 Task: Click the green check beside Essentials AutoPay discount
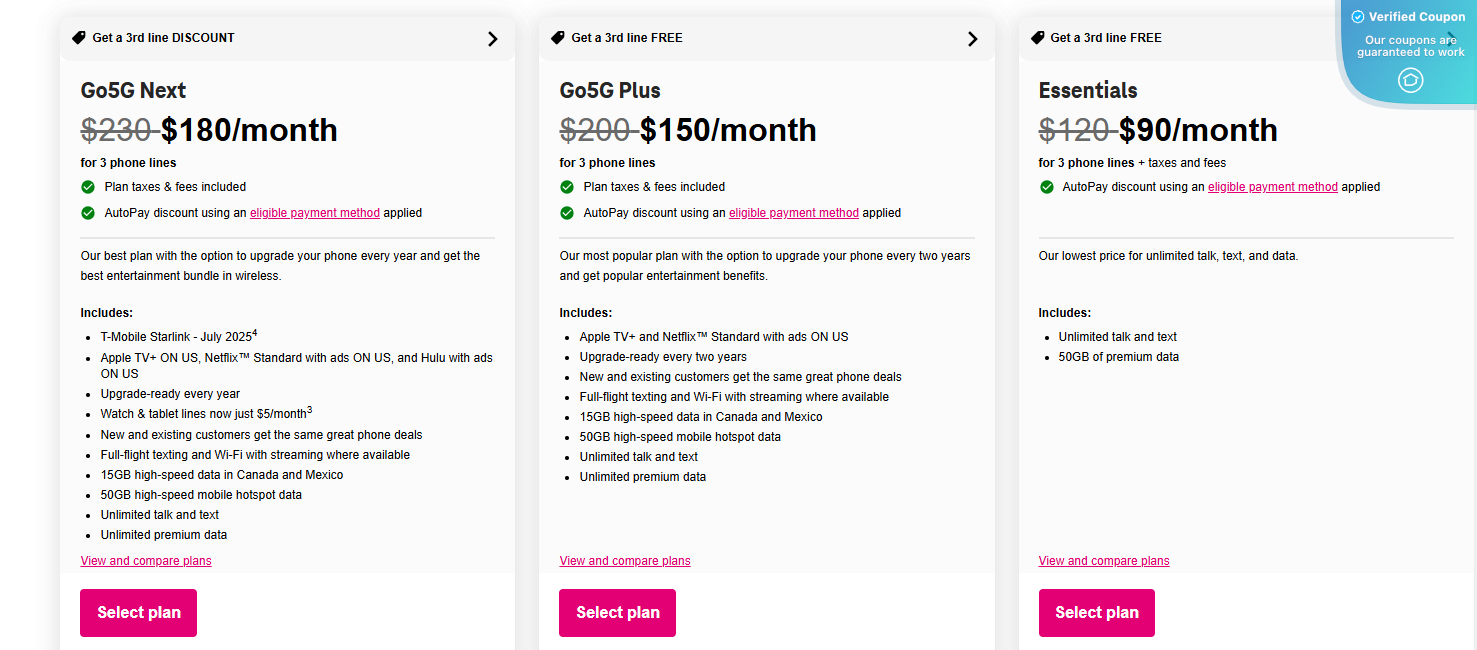click(x=1046, y=186)
